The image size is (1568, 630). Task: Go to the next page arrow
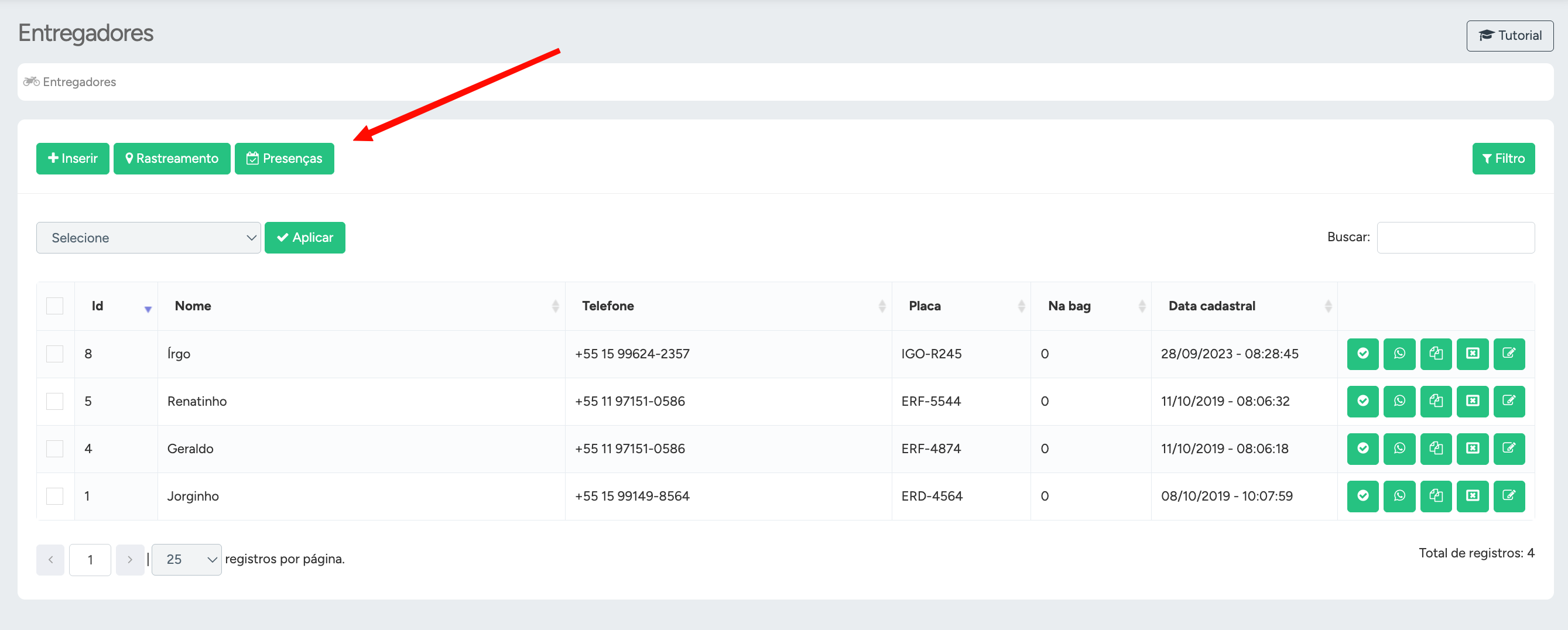[129, 559]
